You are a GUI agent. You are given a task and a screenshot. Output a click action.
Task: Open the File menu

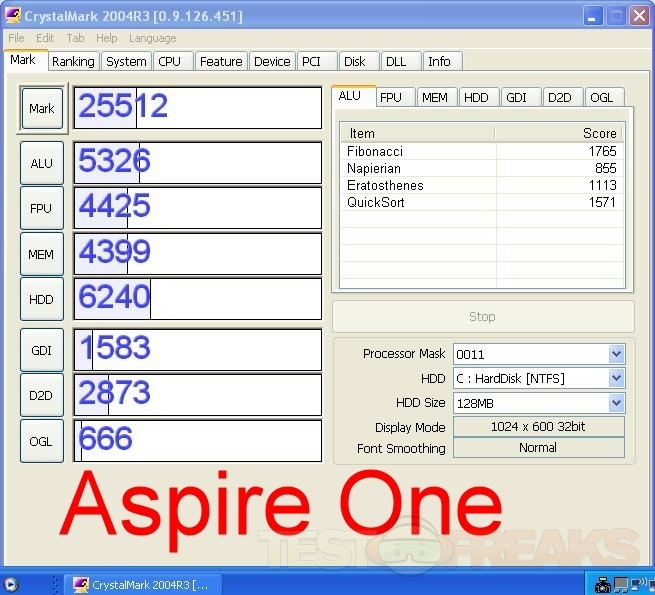16,38
